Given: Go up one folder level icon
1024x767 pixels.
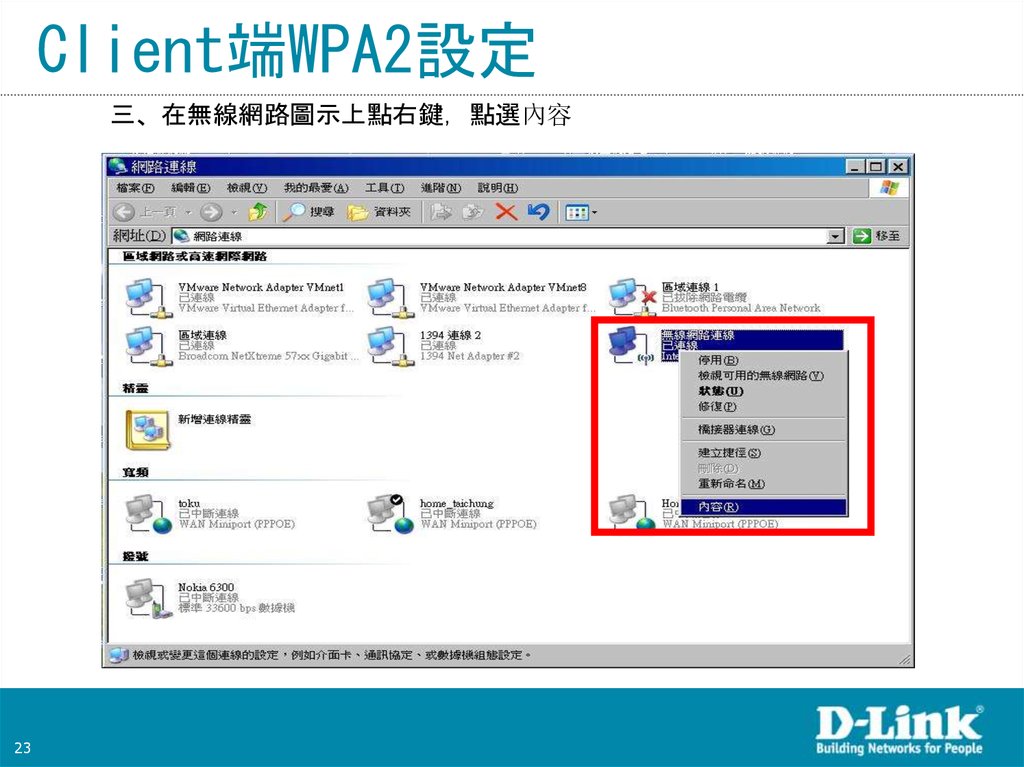Looking at the screenshot, I should click(x=257, y=212).
